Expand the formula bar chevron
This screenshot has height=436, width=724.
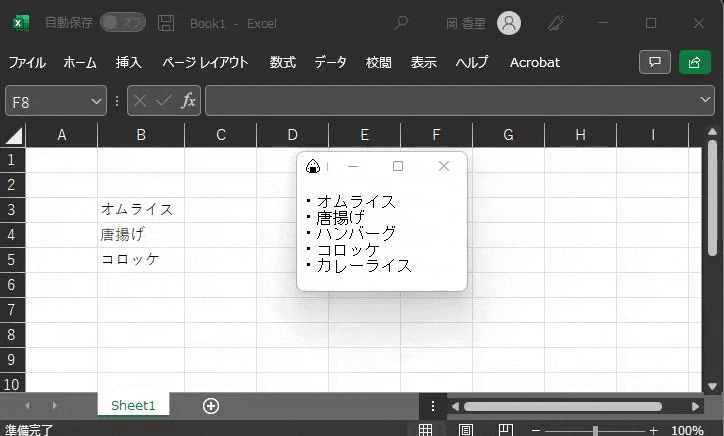click(x=706, y=101)
